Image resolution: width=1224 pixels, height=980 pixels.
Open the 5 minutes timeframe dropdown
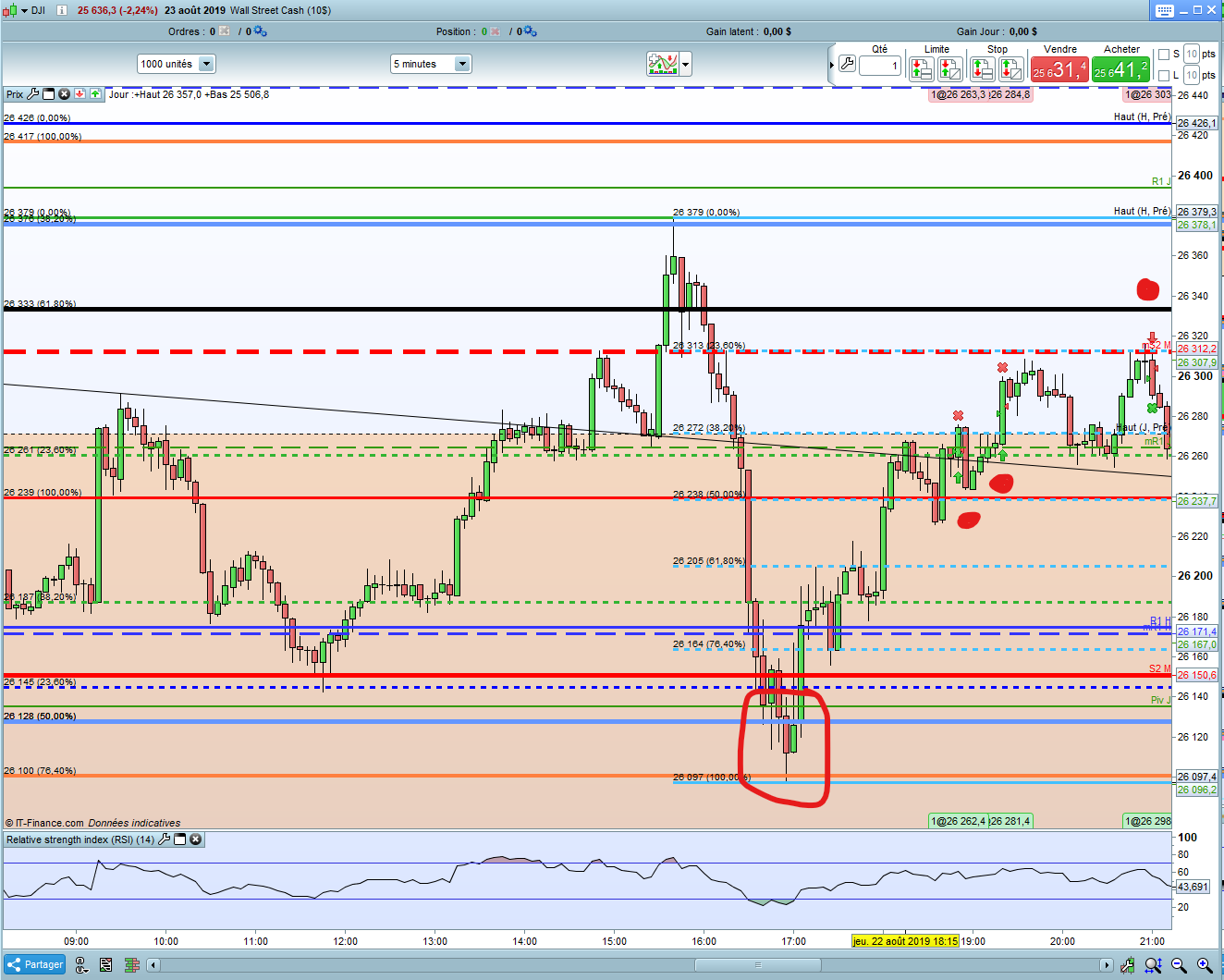[x=431, y=64]
